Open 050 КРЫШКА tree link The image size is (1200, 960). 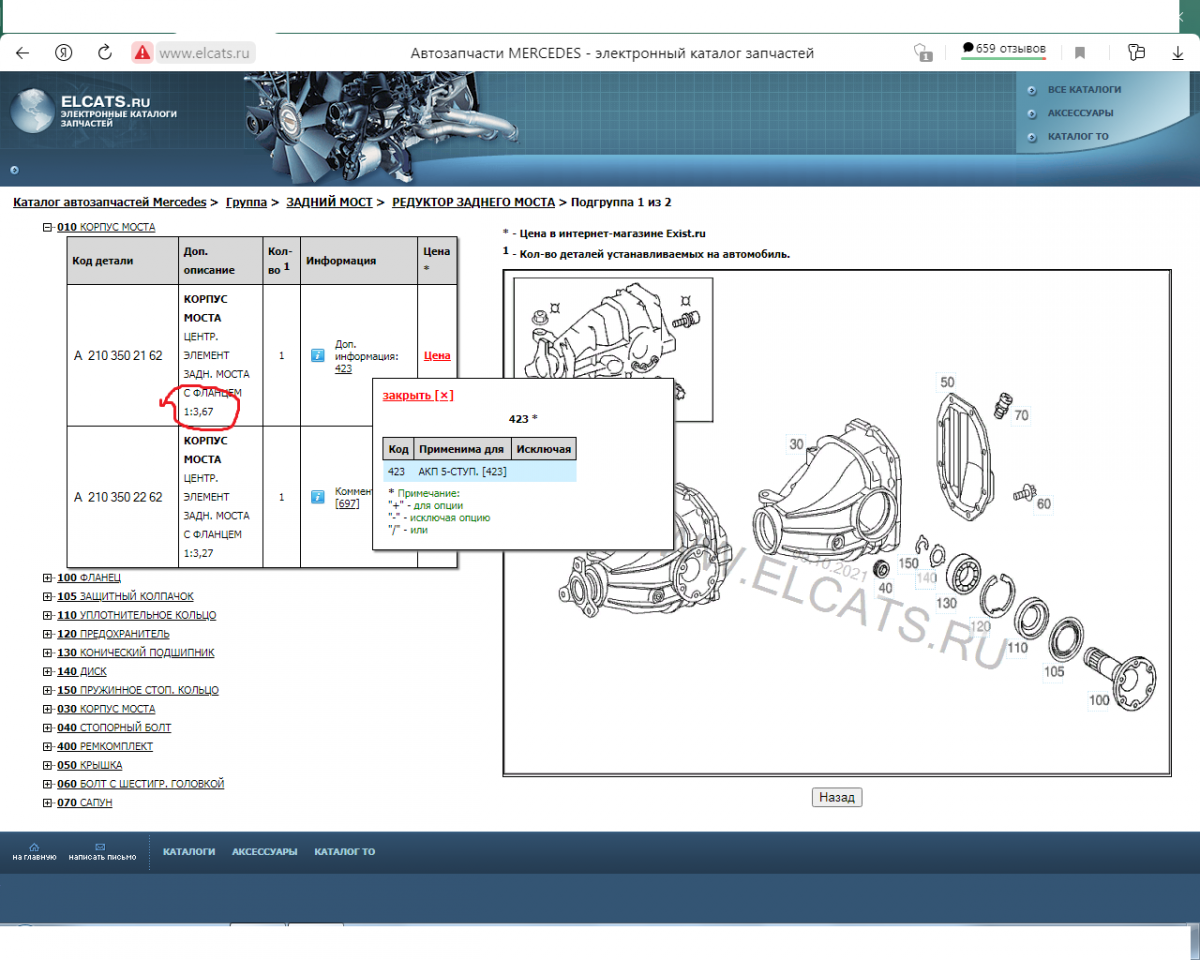(x=90, y=765)
